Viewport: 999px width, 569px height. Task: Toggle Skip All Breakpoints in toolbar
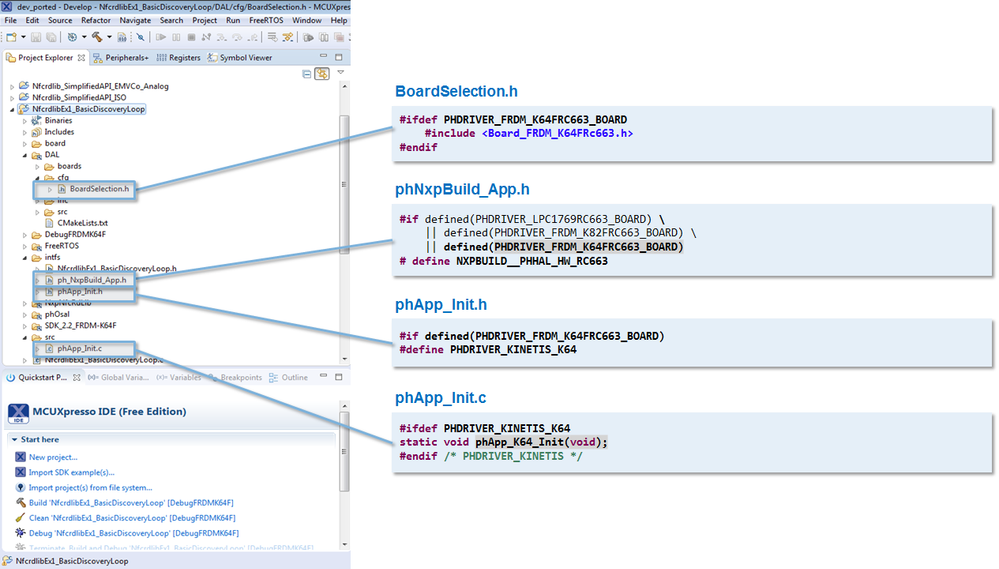point(140,38)
